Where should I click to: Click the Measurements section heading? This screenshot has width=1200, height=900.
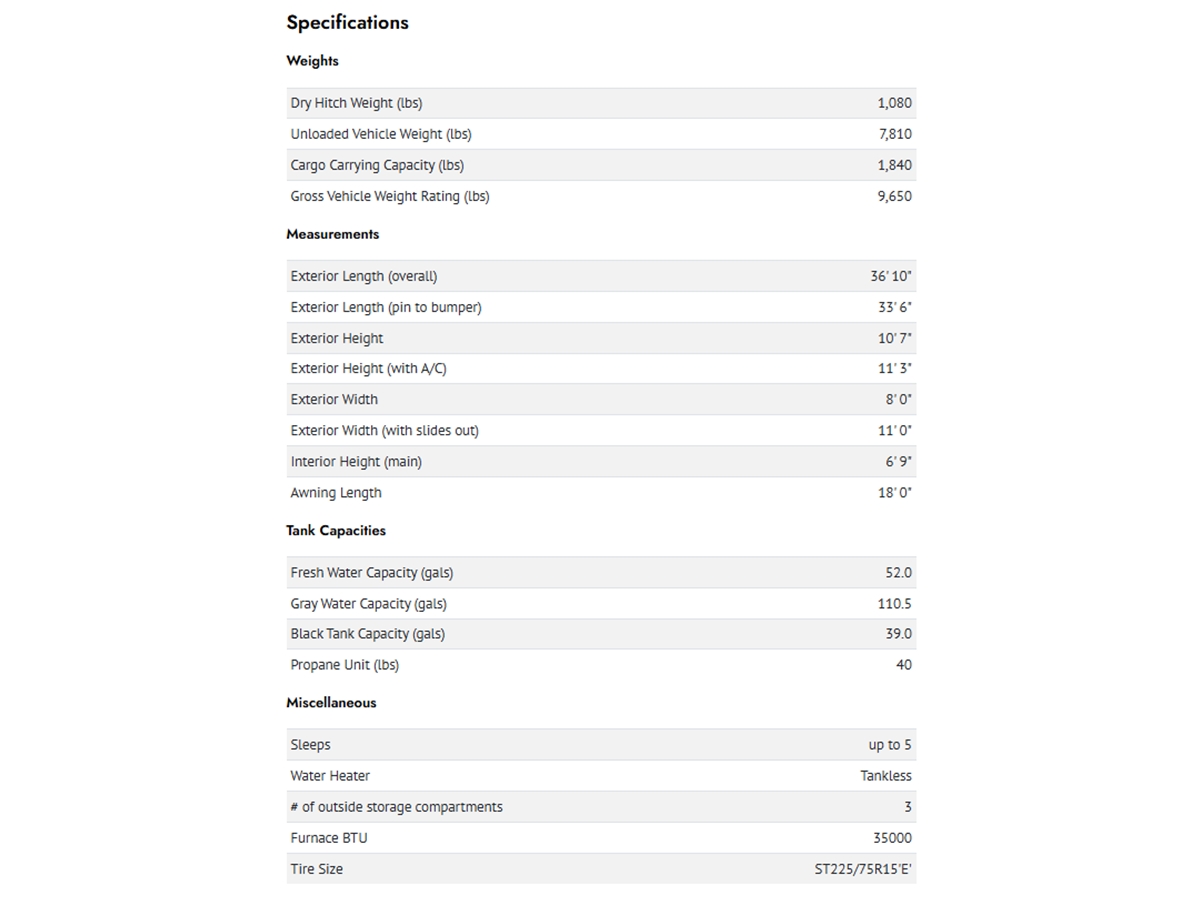332,234
